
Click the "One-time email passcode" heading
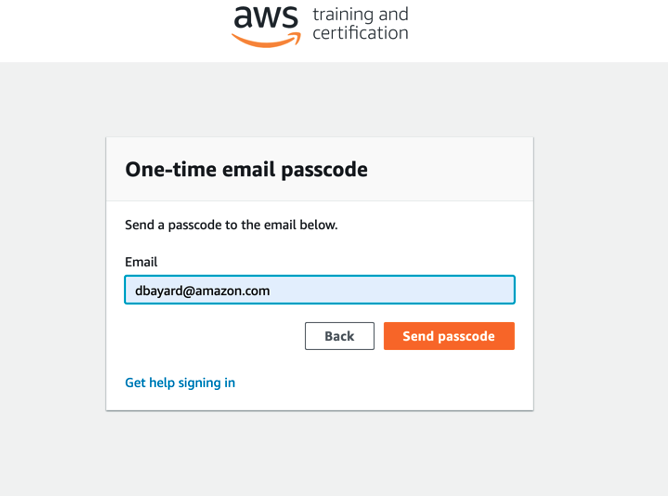246,169
